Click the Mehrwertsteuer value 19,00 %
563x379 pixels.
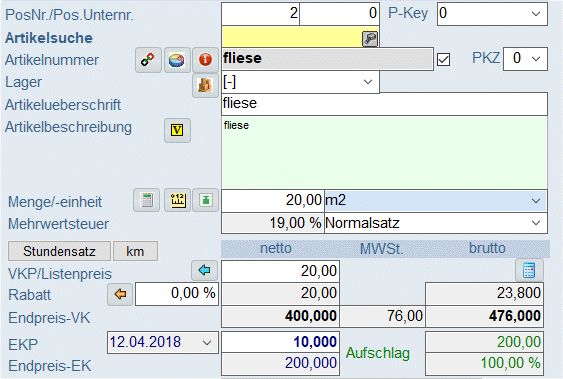tap(273, 223)
